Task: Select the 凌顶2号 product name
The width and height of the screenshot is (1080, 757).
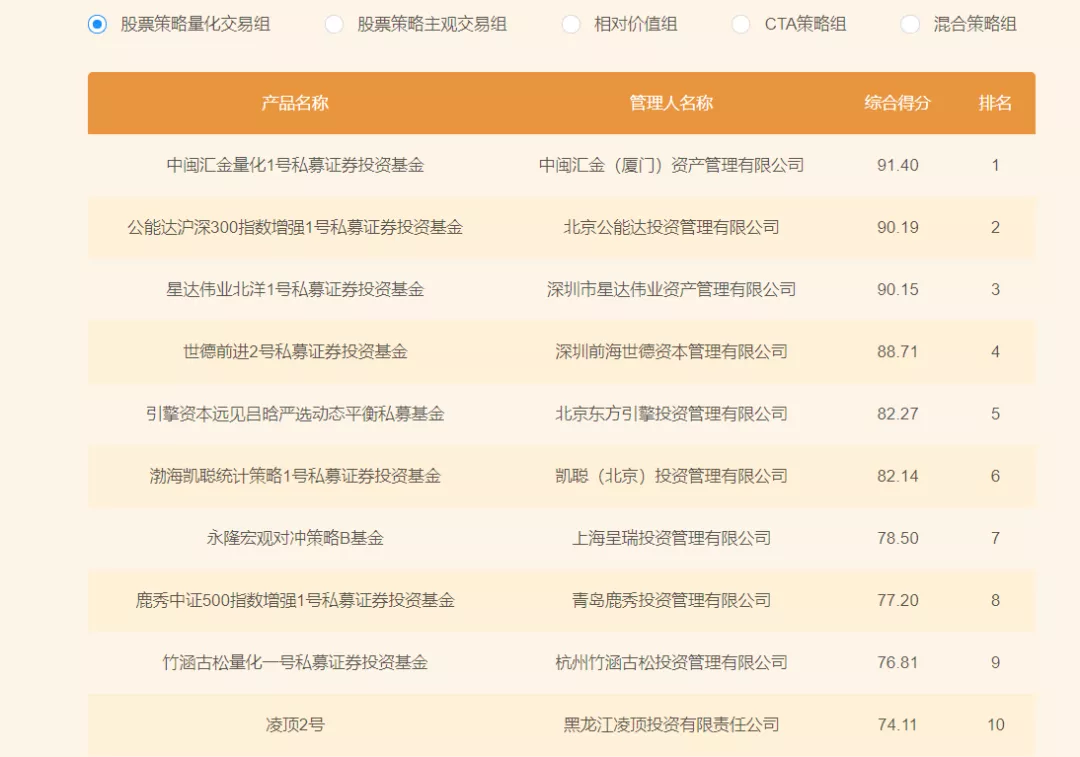Action: click(295, 725)
